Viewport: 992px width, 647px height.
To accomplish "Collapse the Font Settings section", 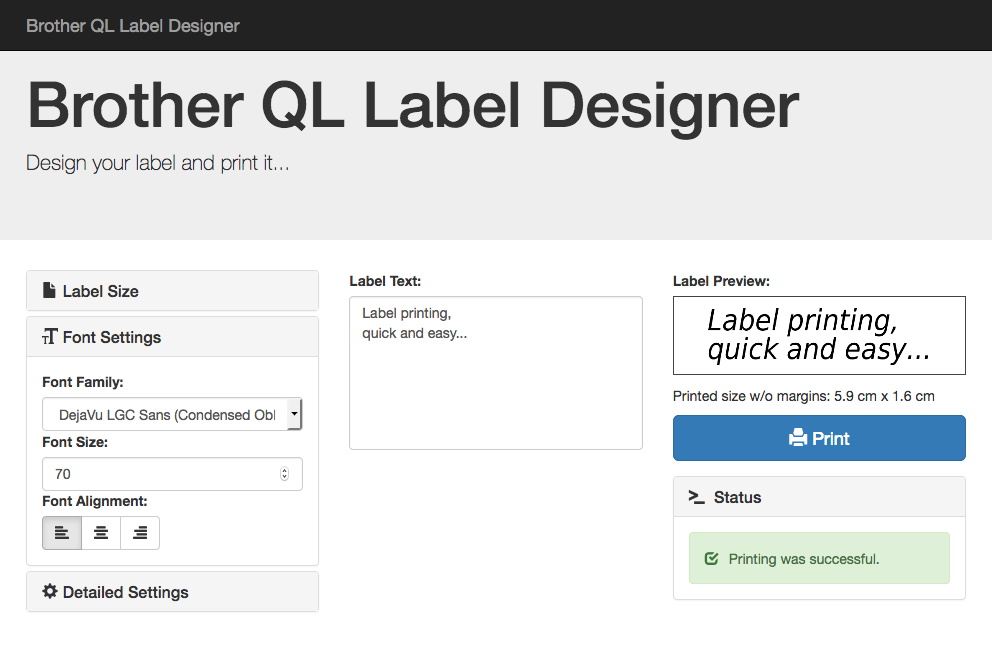I will tap(172, 337).
